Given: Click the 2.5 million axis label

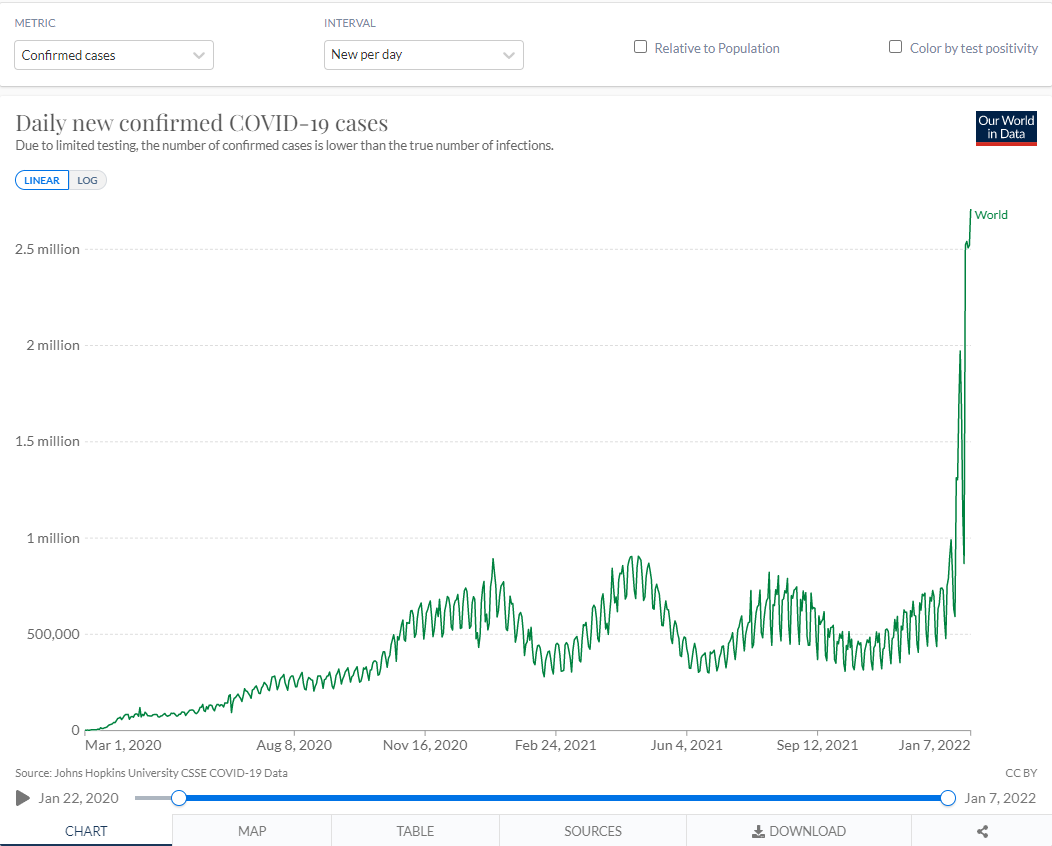Looking at the screenshot, I should tap(47, 249).
